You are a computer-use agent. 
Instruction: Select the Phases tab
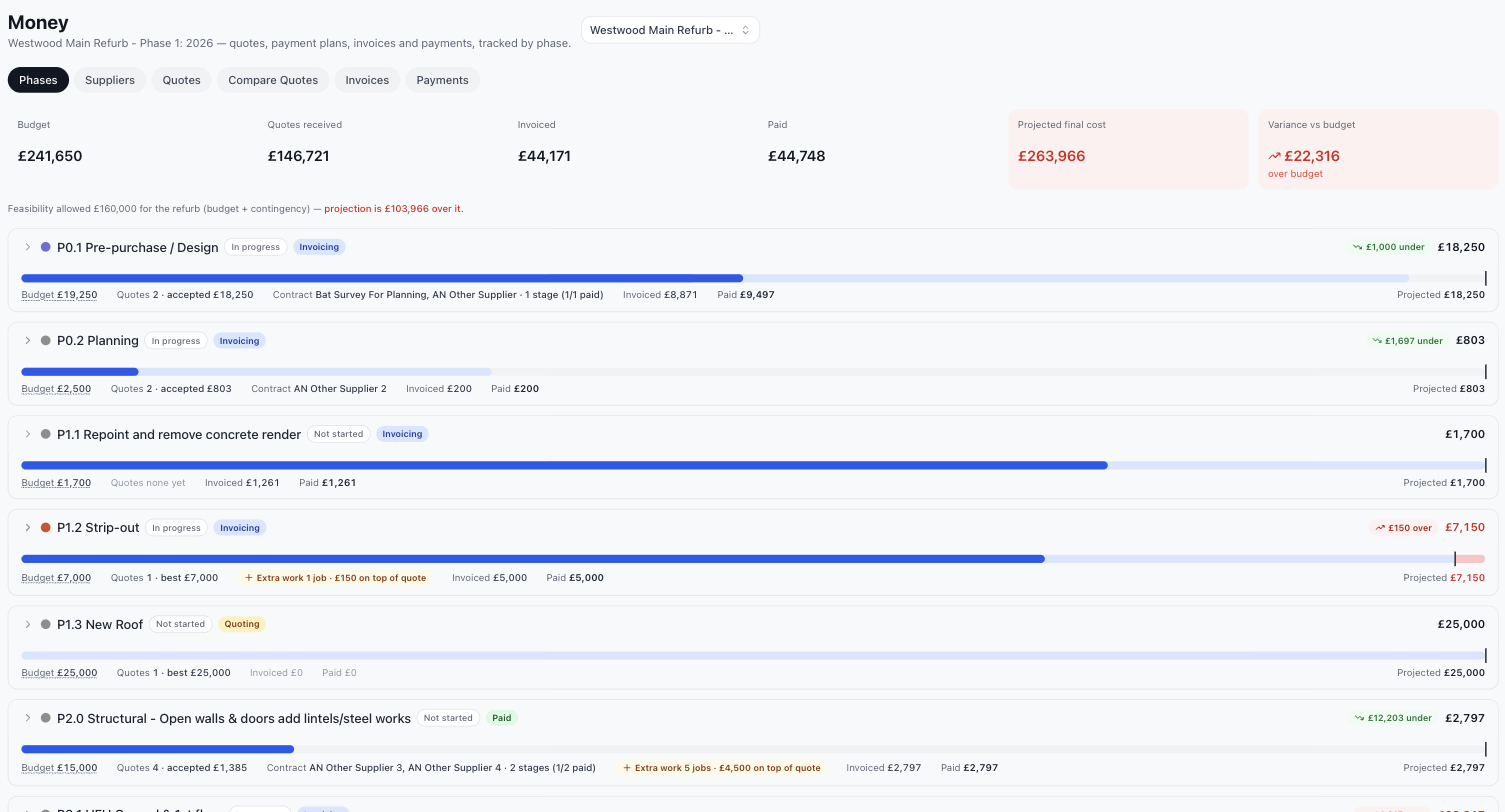(x=38, y=80)
